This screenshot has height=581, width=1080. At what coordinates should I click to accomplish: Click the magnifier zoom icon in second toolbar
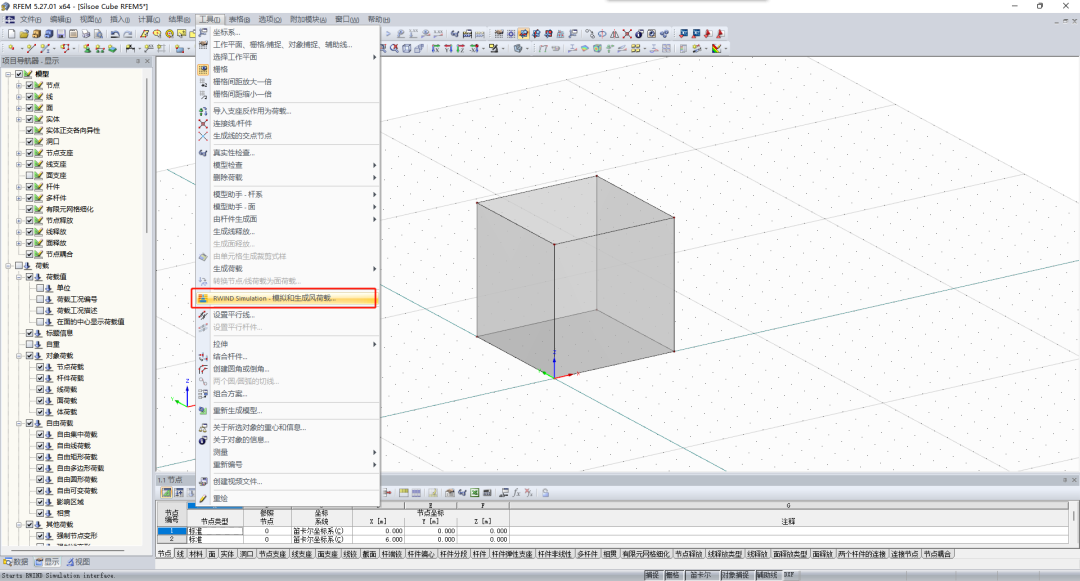[394, 48]
